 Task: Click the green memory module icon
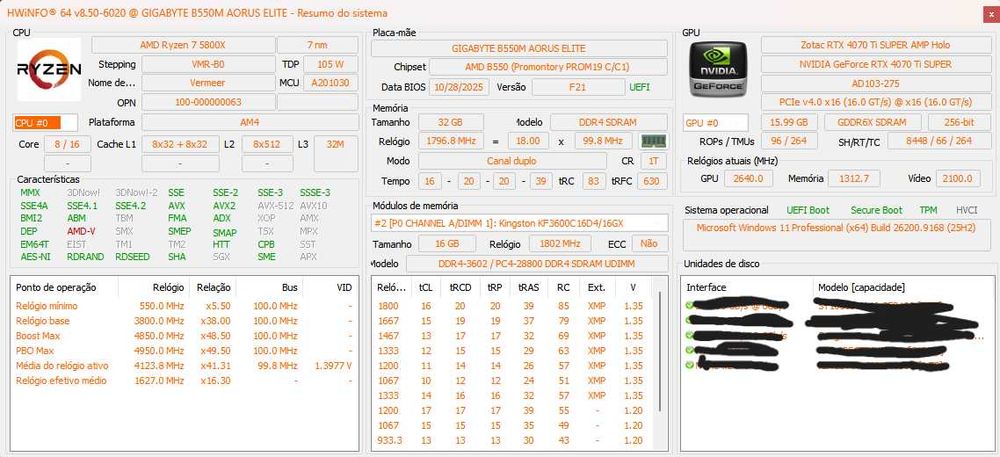pyautogui.click(x=652, y=141)
